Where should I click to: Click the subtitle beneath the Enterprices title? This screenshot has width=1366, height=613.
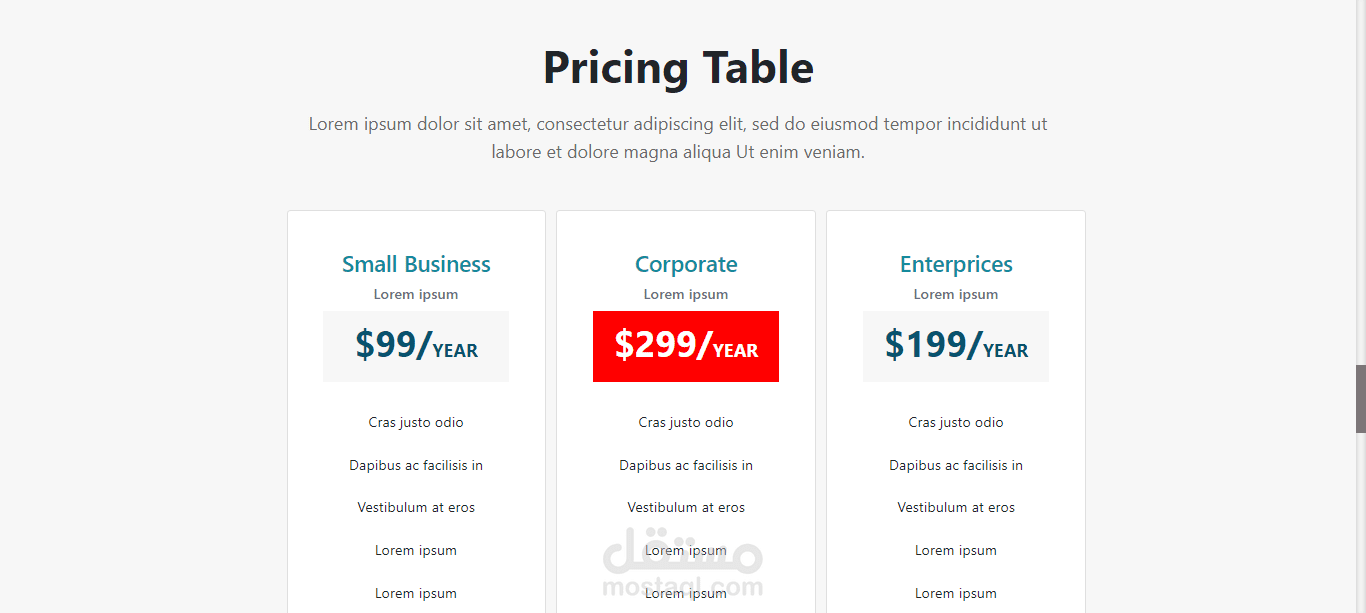point(956,294)
